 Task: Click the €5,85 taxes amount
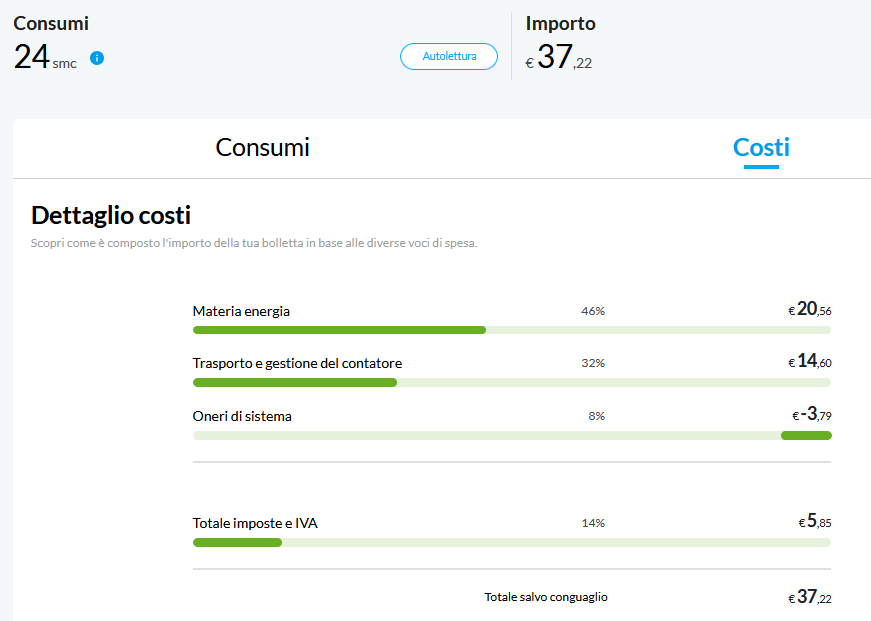814,522
